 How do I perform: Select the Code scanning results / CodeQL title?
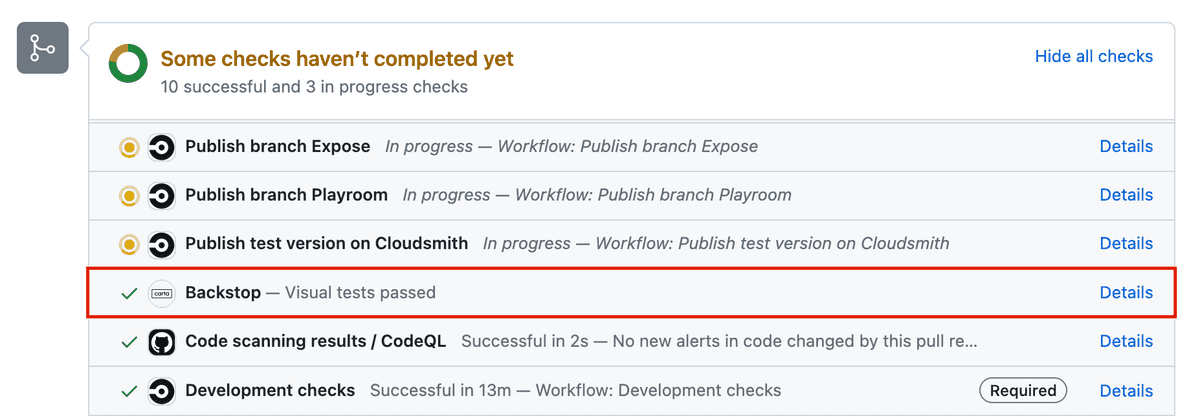click(x=315, y=341)
